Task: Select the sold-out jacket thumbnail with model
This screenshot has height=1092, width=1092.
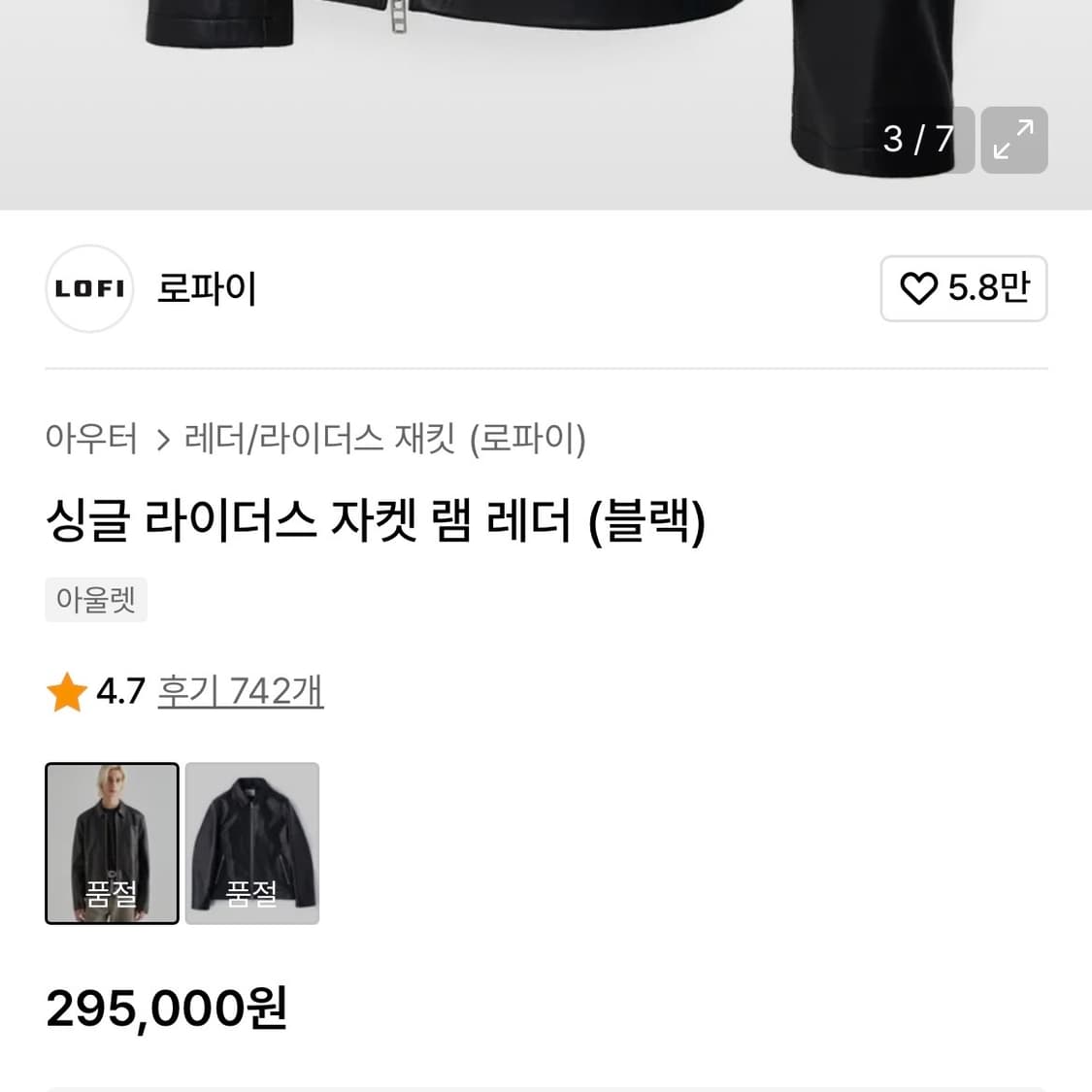Action: pyautogui.click(x=112, y=843)
